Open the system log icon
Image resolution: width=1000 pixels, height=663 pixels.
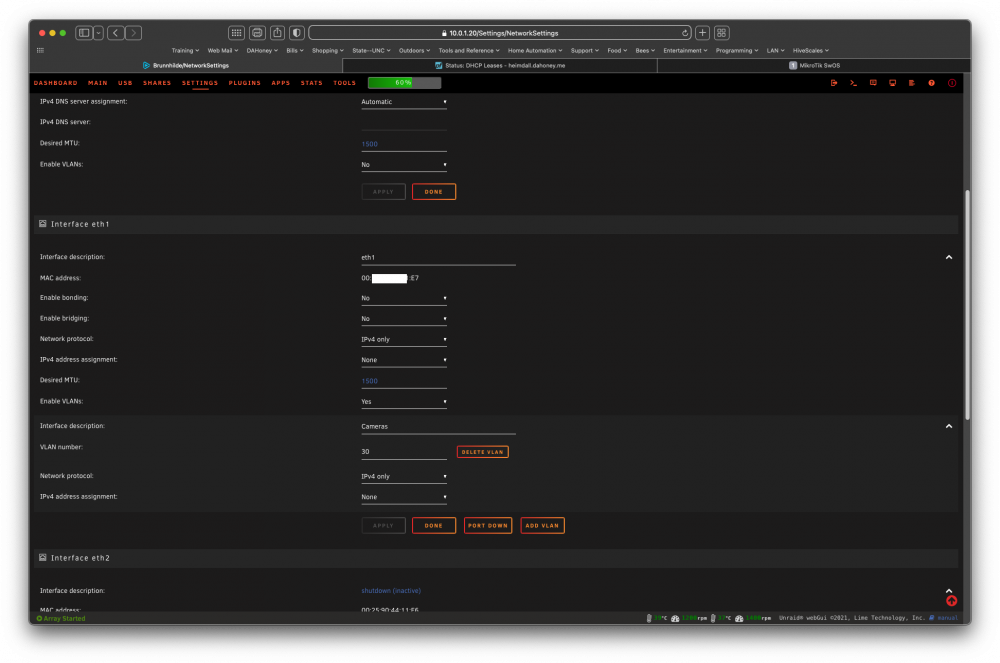coord(912,83)
